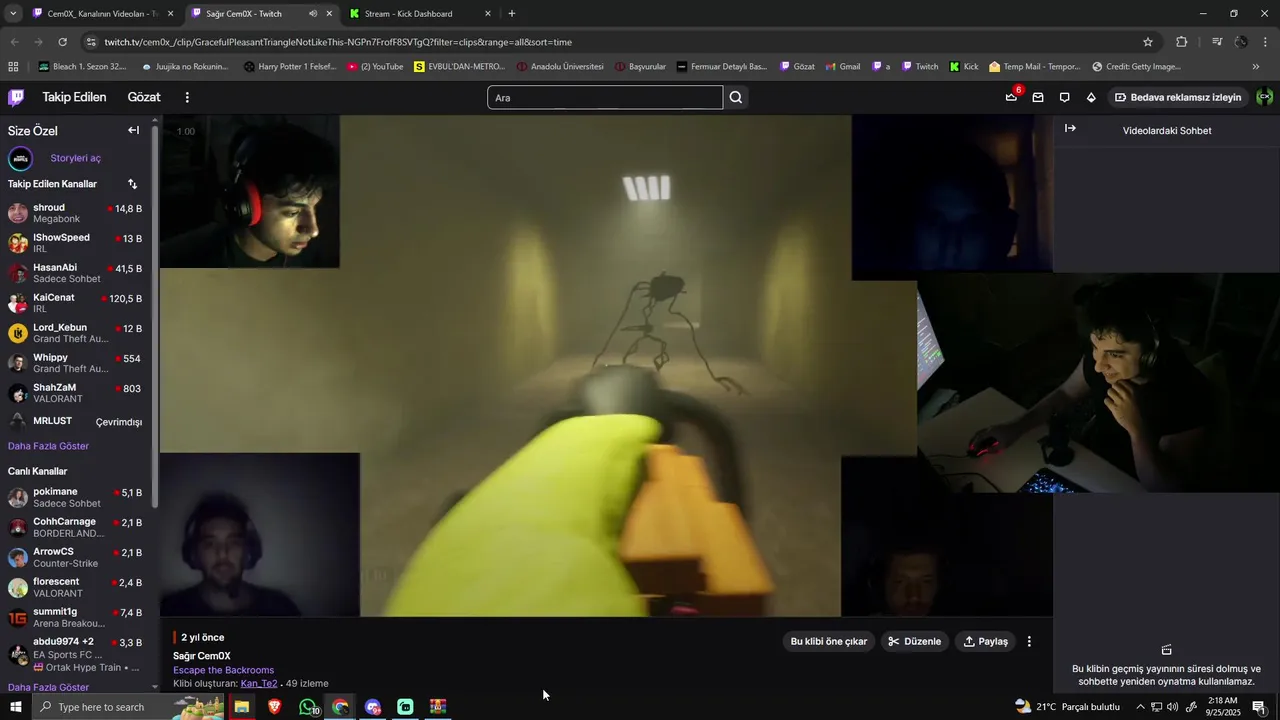Open the Bleach 1. Sezon bookmark
The width and height of the screenshot is (1280, 720).
point(83,67)
